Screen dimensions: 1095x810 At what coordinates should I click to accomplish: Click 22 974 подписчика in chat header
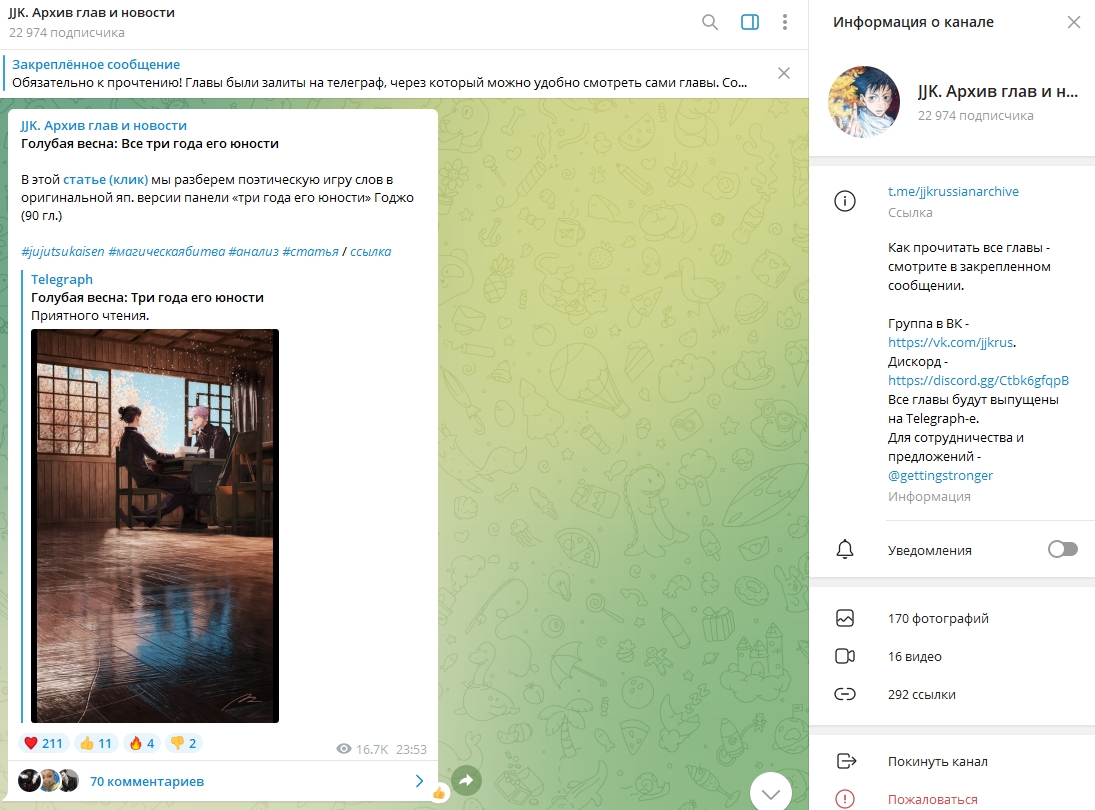[66, 33]
